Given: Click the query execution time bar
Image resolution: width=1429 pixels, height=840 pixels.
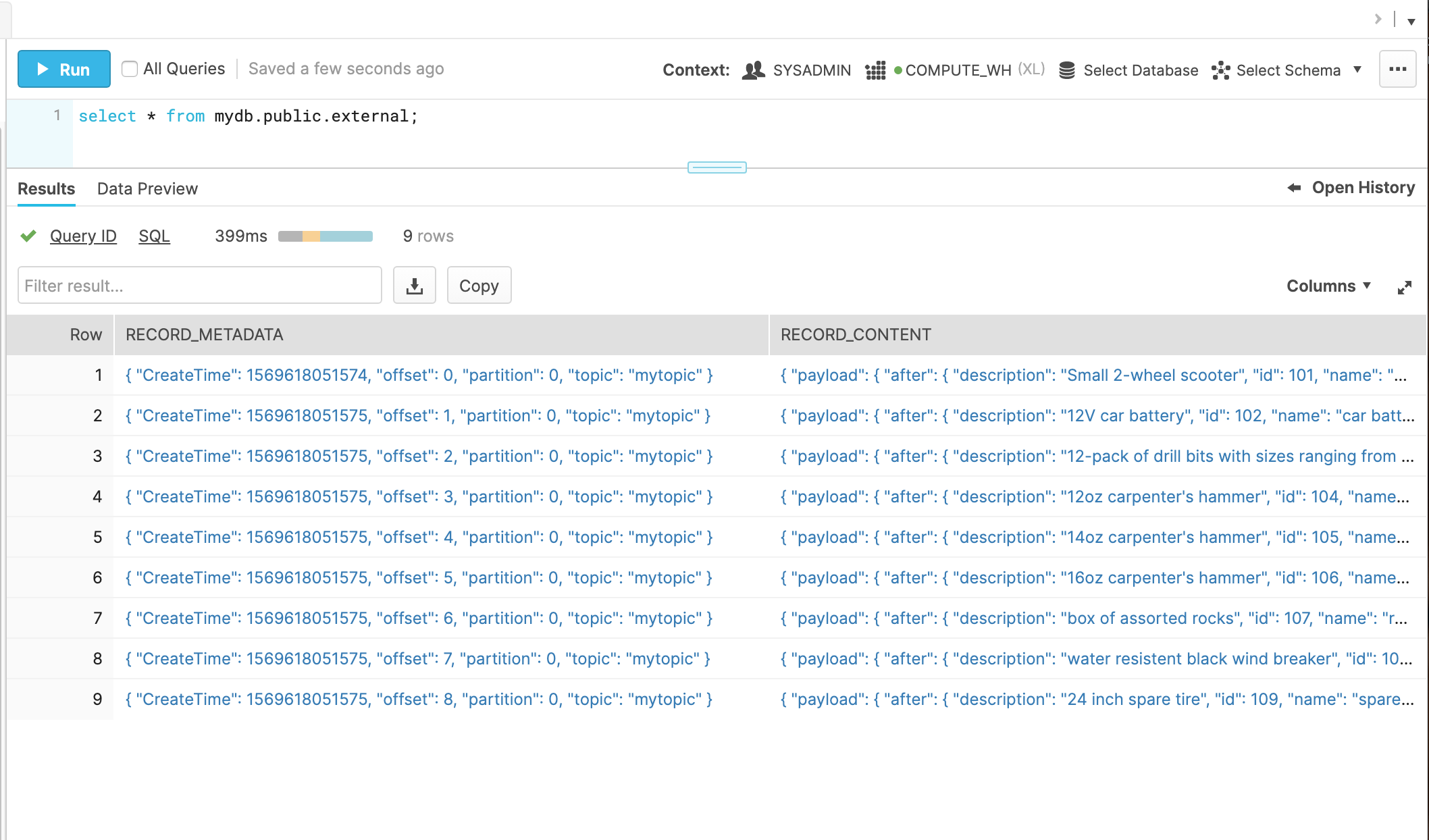Looking at the screenshot, I should click(326, 236).
